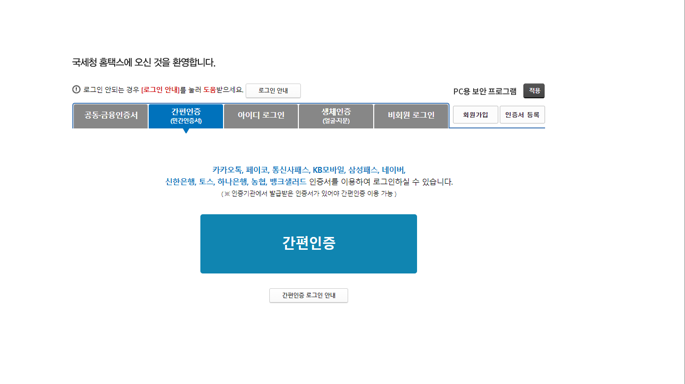Click the PC용 보안 프로그램 적용 button
Image resolution: width=685 pixels, height=384 pixels.
[x=534, y=90]
